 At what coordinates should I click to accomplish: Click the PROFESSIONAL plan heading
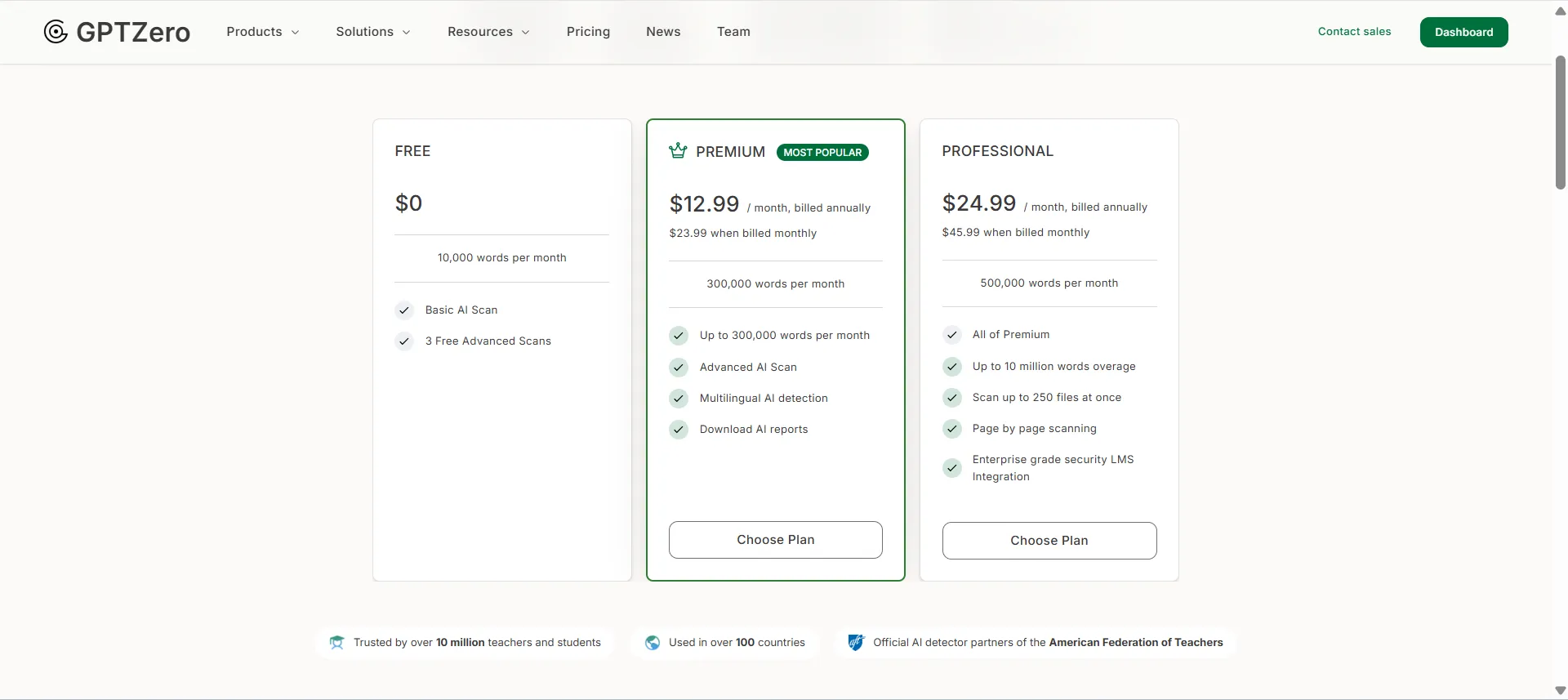[x=998, y=151]
